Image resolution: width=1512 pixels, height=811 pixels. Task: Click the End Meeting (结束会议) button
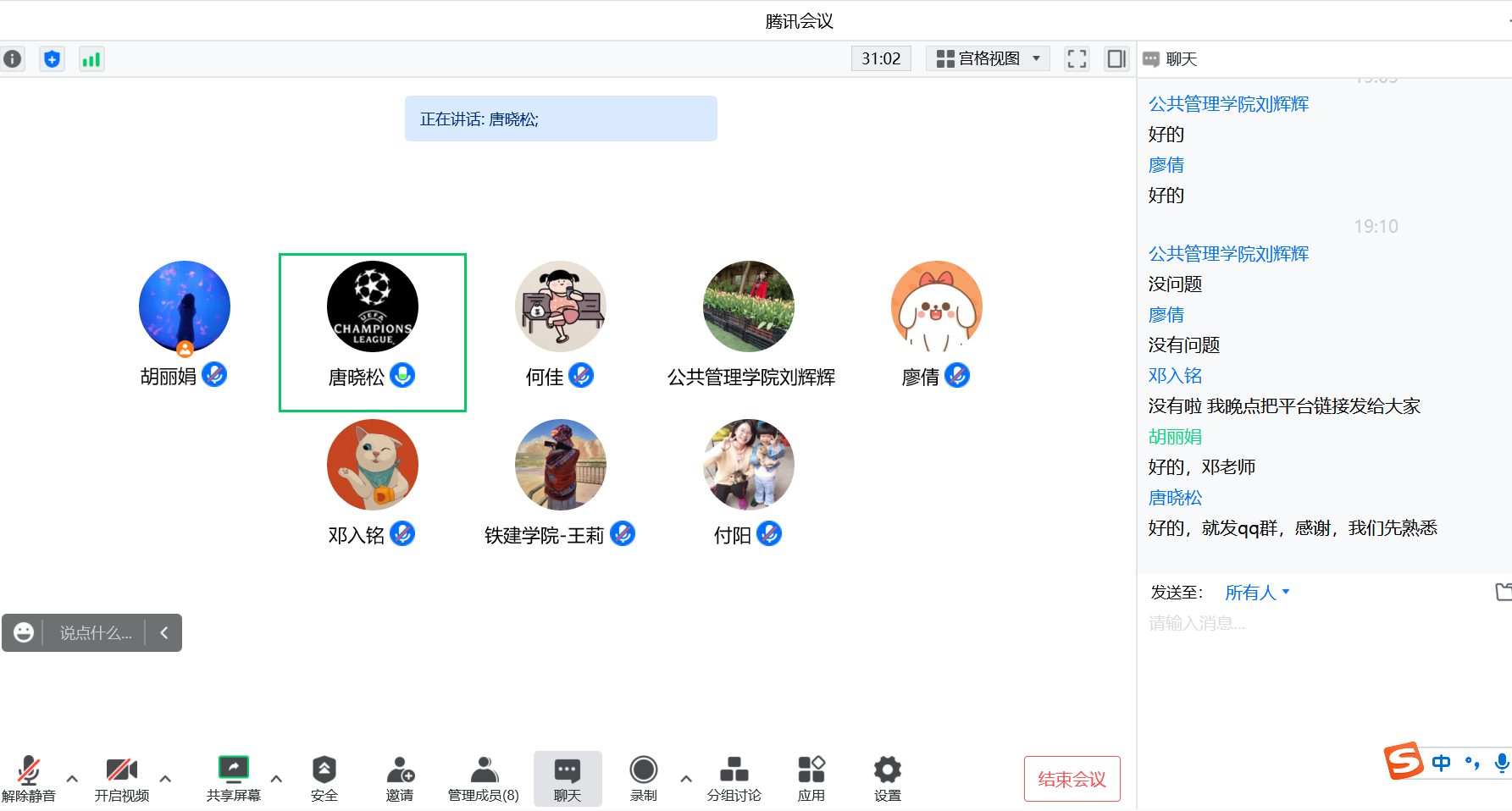click(1072, 779)
